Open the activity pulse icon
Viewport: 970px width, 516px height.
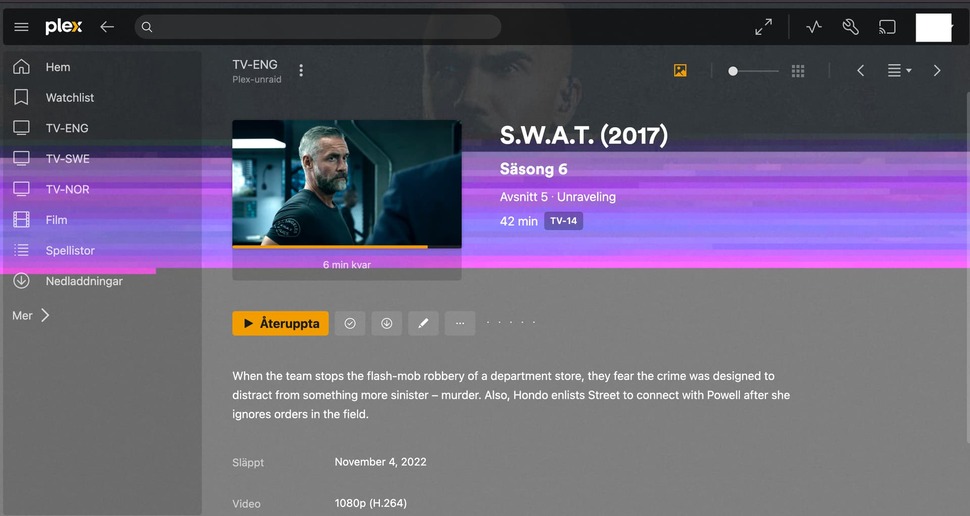coord(813,27)
